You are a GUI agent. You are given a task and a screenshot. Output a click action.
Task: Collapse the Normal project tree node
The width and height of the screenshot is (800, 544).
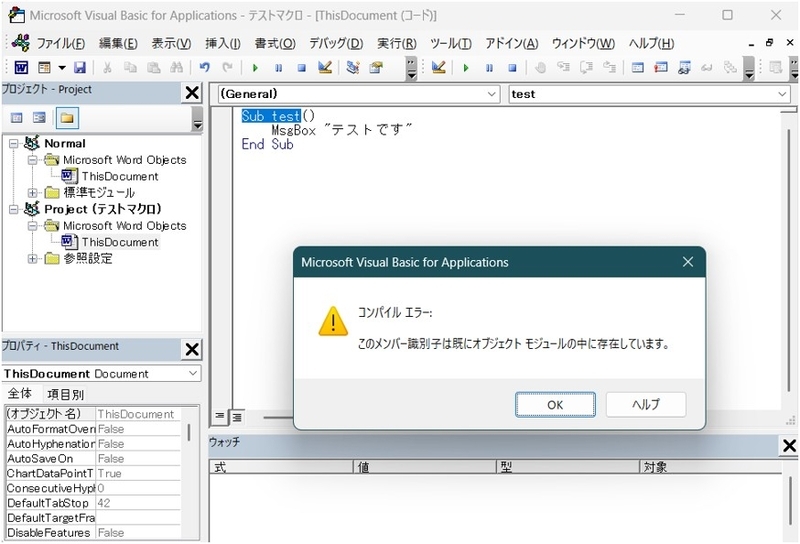(x=14, y=144)
